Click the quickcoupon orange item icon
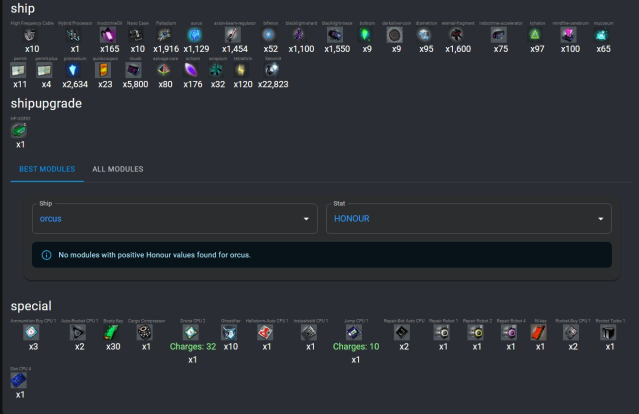 (x=104, y=70)
